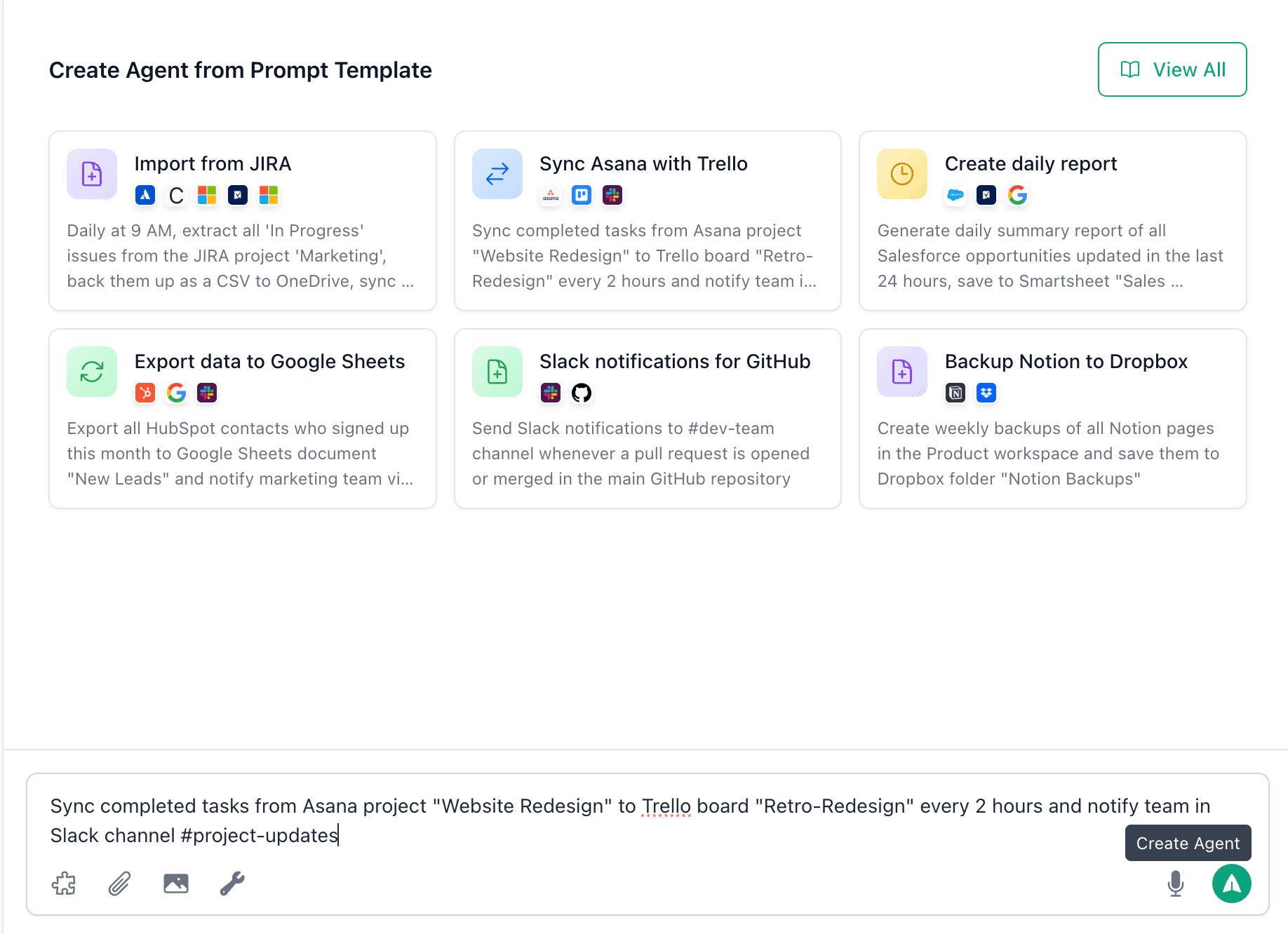
Task: Attach a file with the paperclip icon
Action: (120, 884)
